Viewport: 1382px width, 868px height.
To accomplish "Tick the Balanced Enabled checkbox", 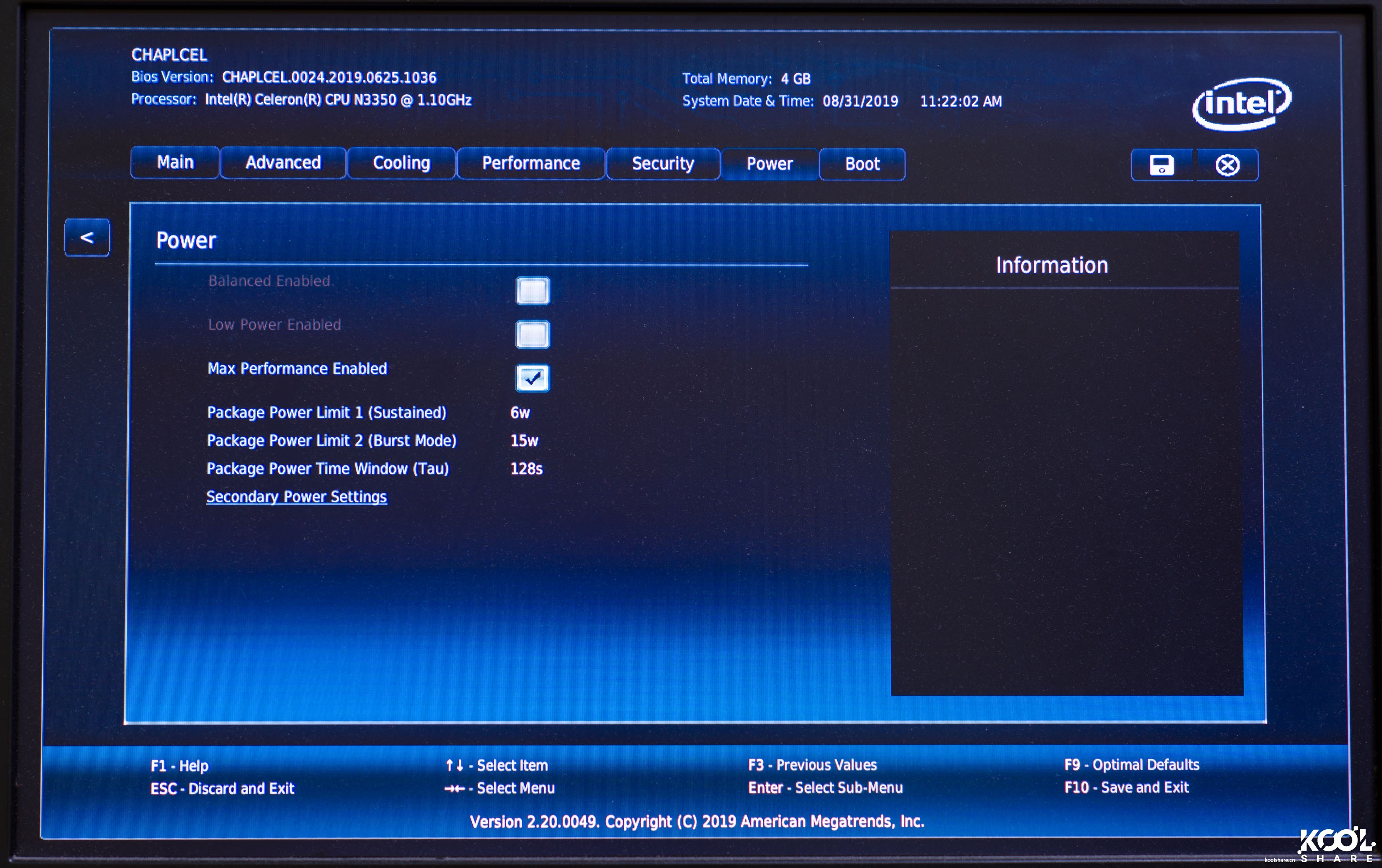I will click(532, 291).
